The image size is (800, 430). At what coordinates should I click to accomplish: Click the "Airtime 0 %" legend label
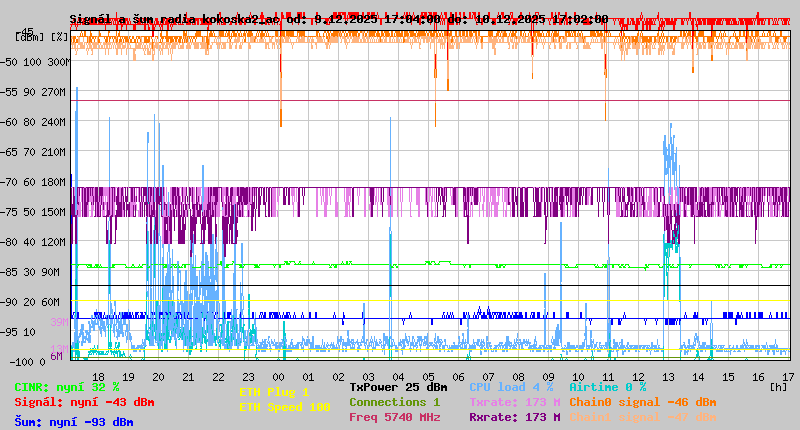point(608,388)
